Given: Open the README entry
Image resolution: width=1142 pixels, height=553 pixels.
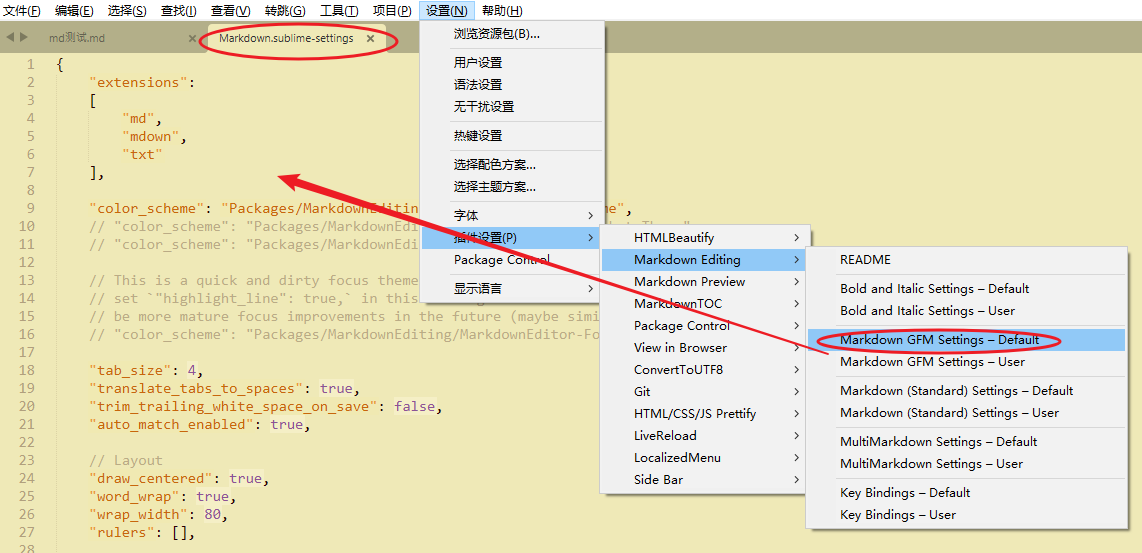Looking at the screenshot, I should pyautogui.click(x=966, y=259).
